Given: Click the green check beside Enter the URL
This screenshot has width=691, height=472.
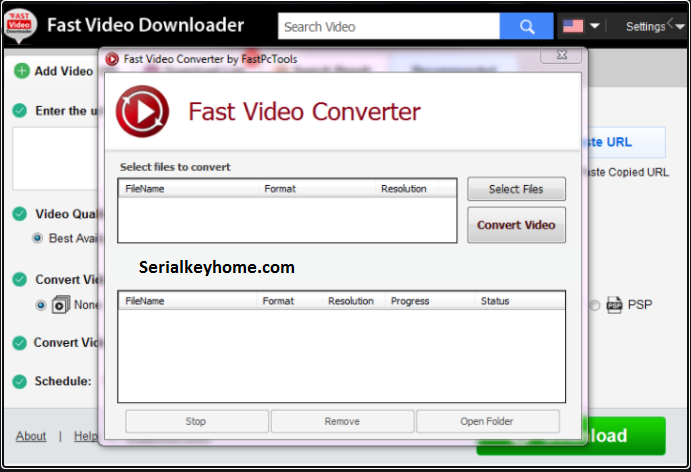Looking at the screenshot, I should tap(20, 110).
